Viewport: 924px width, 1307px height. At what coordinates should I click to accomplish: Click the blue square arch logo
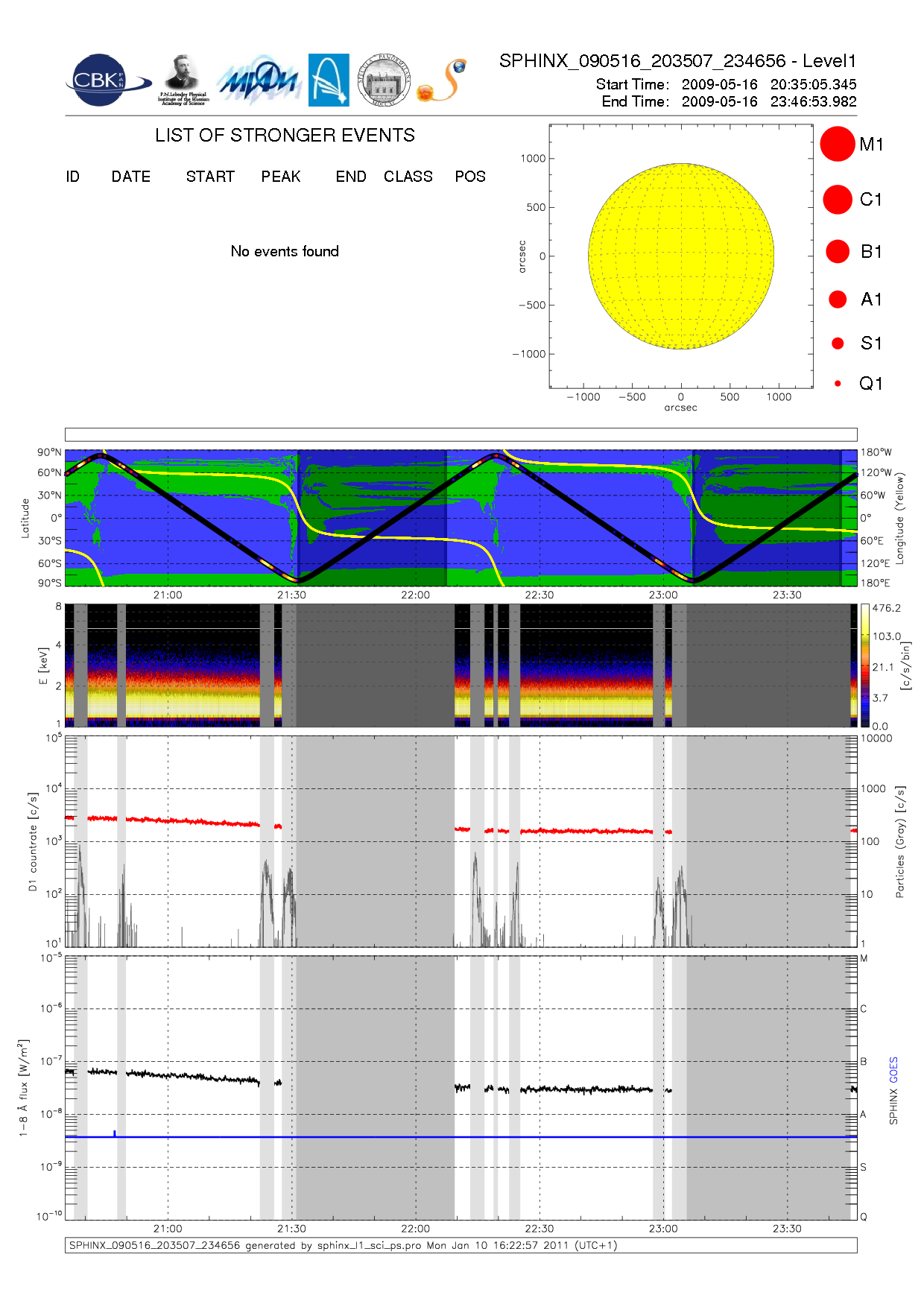coord(329,80)
